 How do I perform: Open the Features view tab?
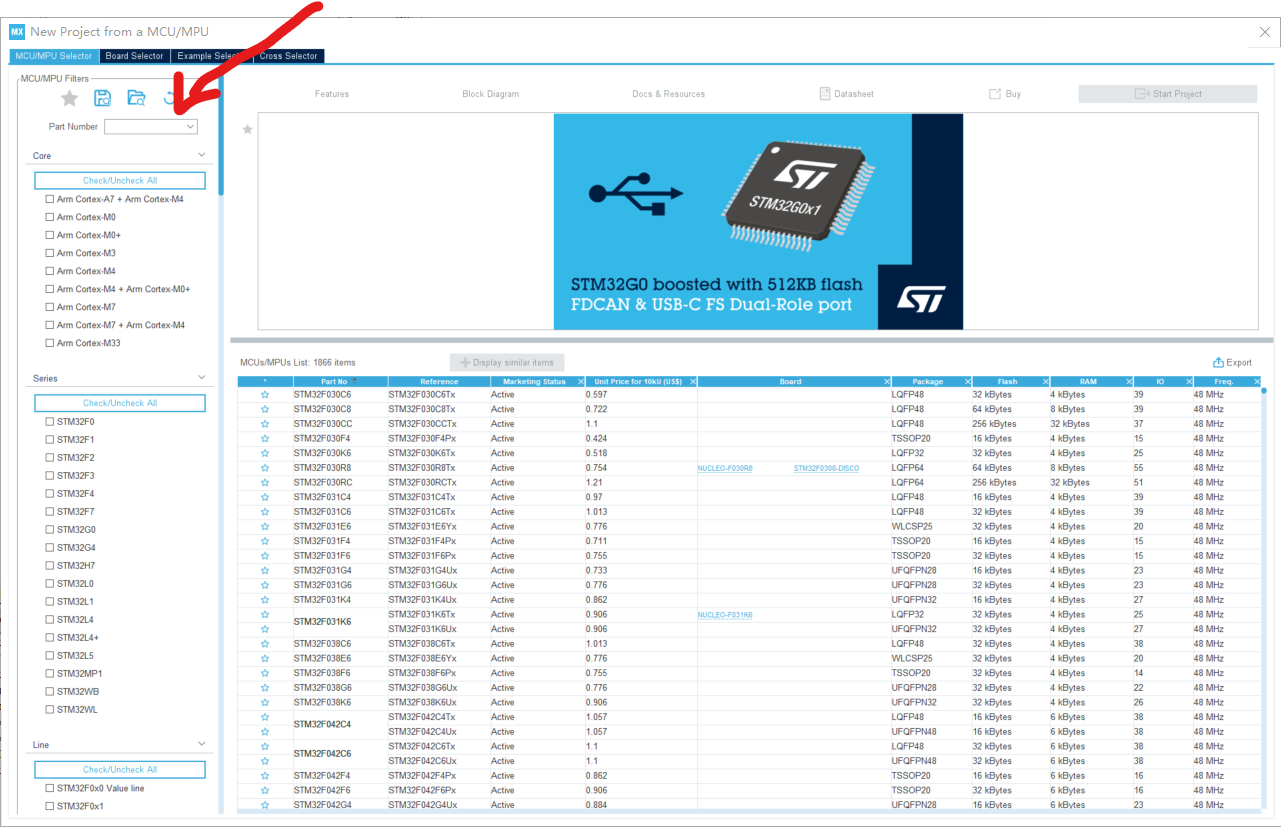coord(332,94)
